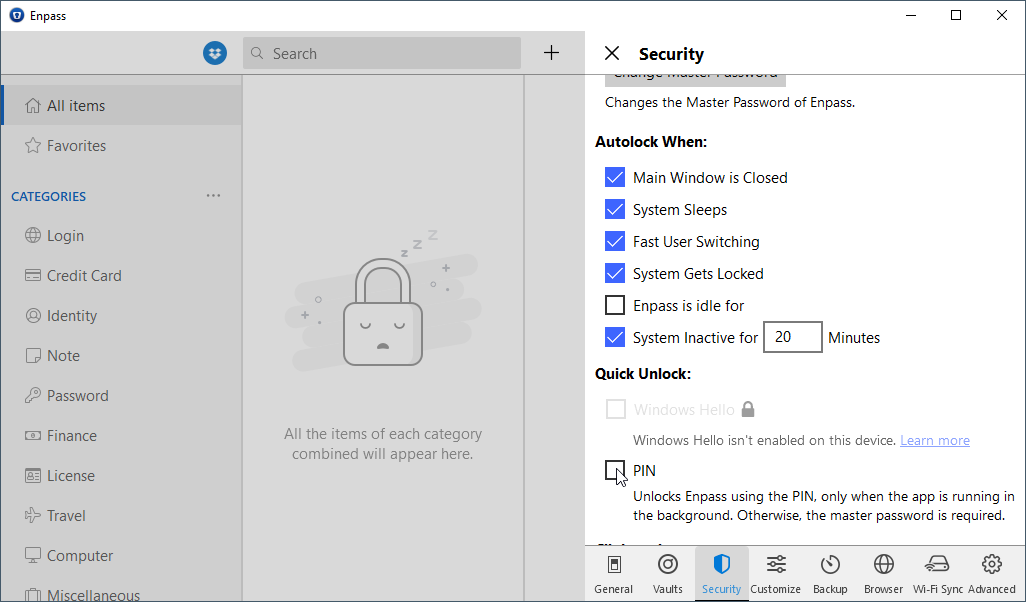The width and height of the screenshot is (1026, 602).
Task: Open the Advanced settings tab
Action: point(992,574)
